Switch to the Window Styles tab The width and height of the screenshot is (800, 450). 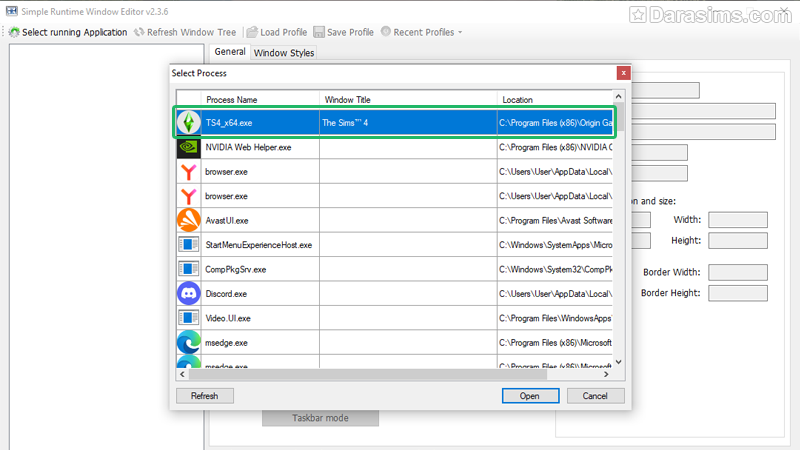pyautogui.click(x=283, y=52)
